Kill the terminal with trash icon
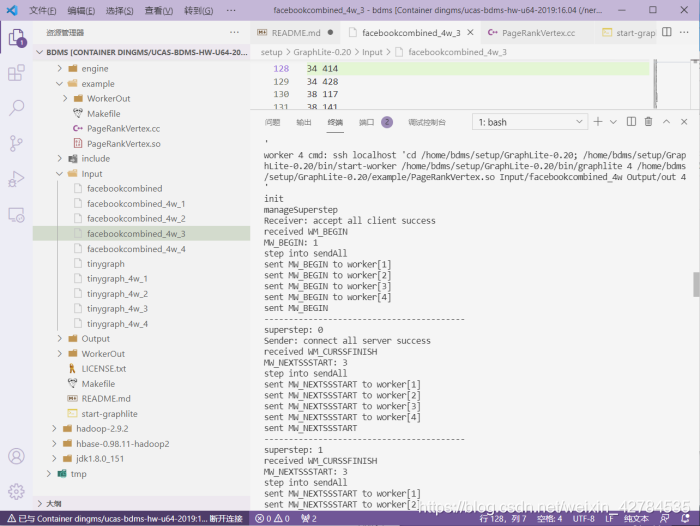Screen dimensions: 700x526 (x=648, y=121)
